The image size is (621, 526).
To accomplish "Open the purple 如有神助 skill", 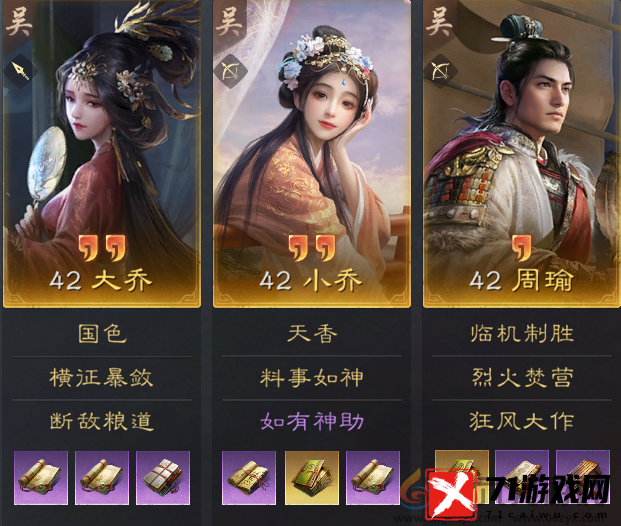I will 312,421.
